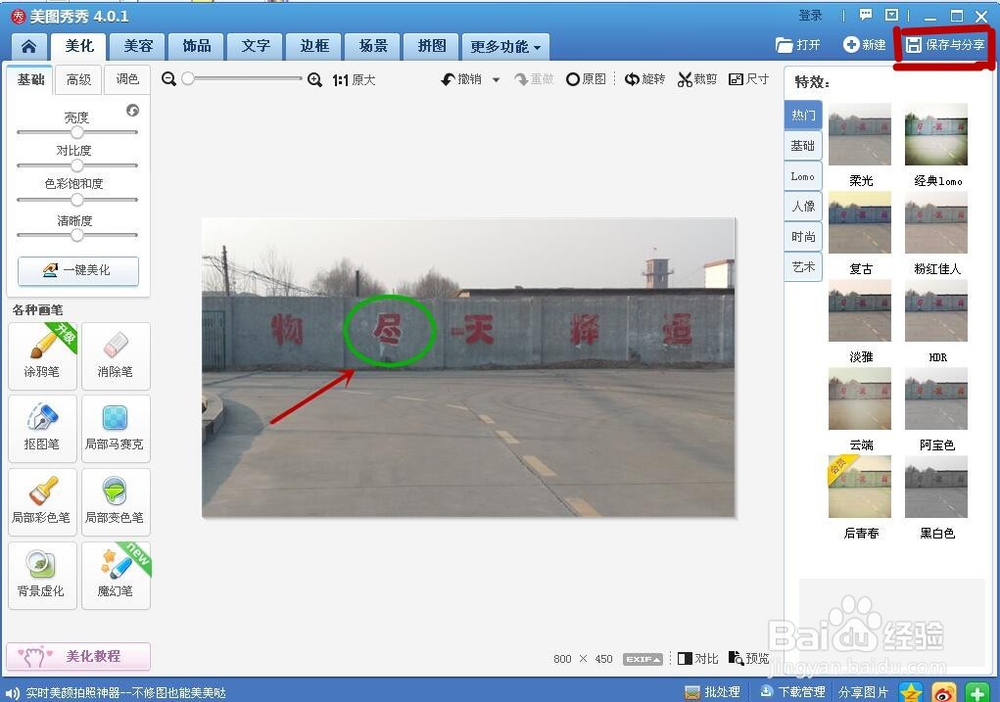Click the 裁剪 crop tool
Image resolution: width=1000 pixels, height=702 pixels.
(x=697, y=79)
